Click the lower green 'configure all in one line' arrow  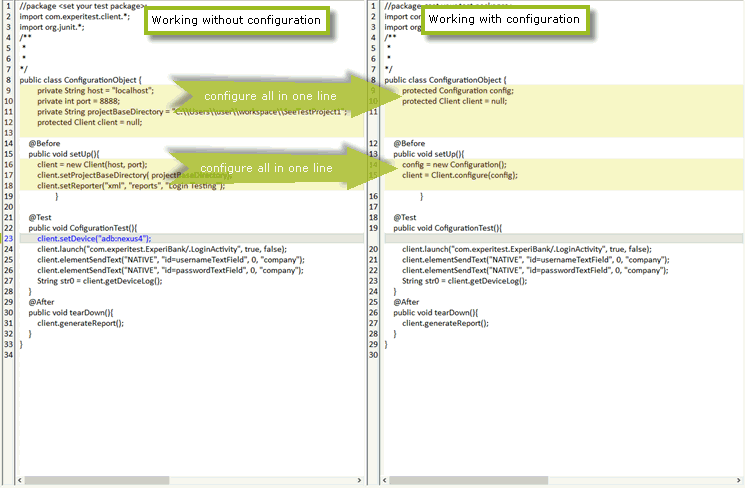pos(270,168)
